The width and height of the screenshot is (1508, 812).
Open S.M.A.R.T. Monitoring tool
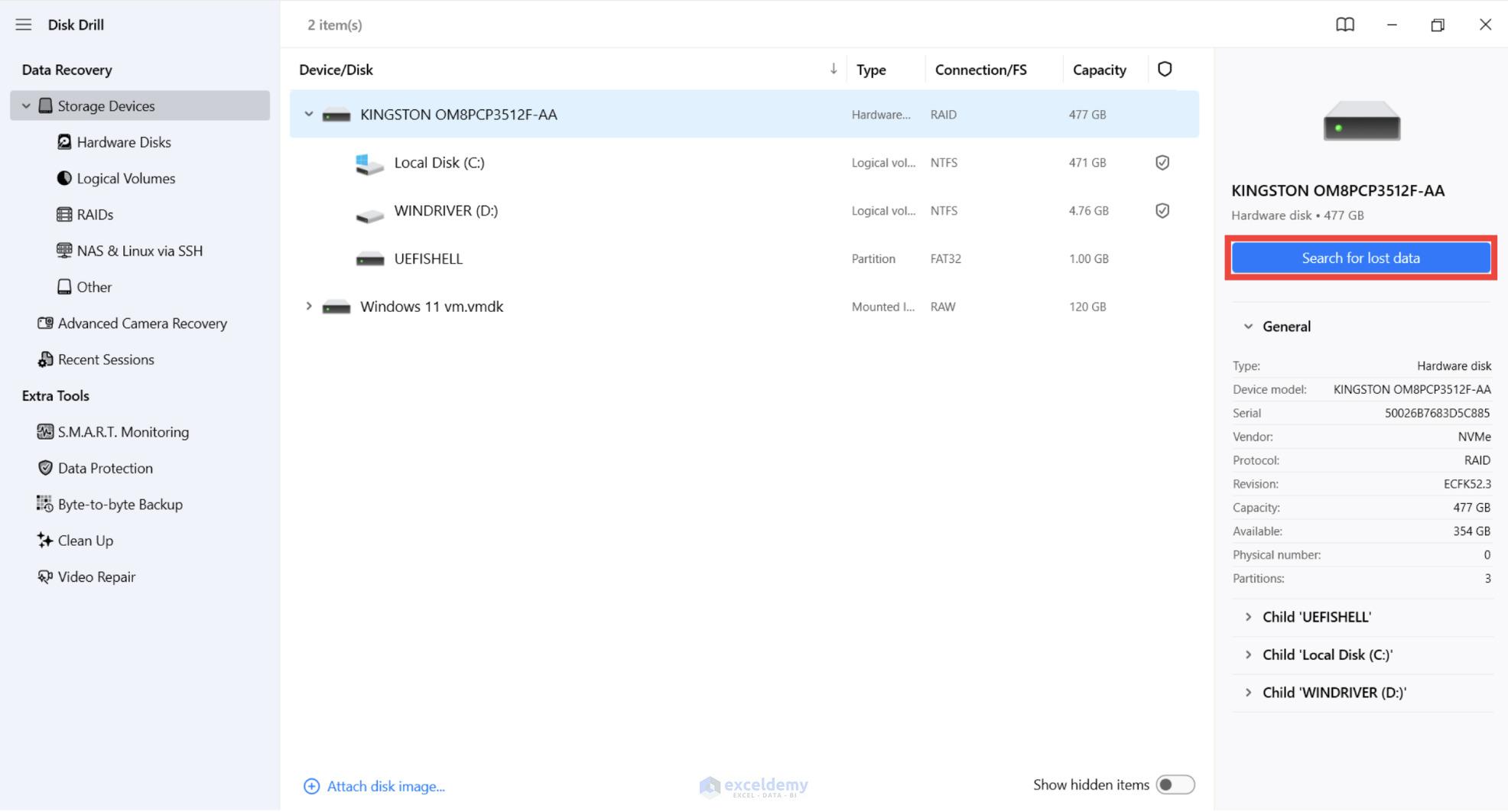[123, 432]
